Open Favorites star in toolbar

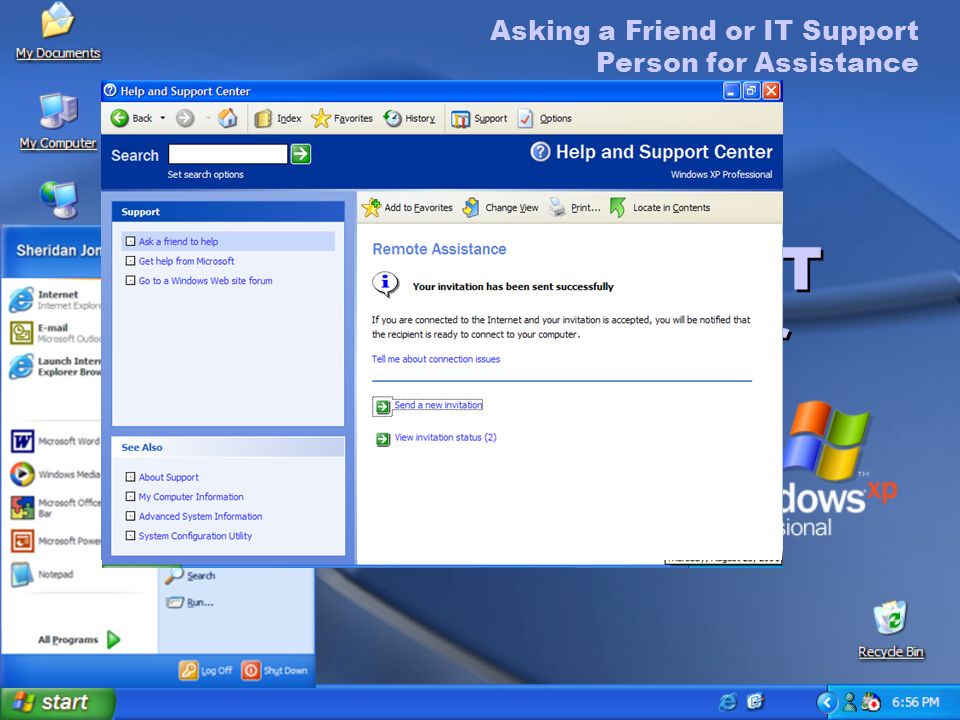click(342, 118)
